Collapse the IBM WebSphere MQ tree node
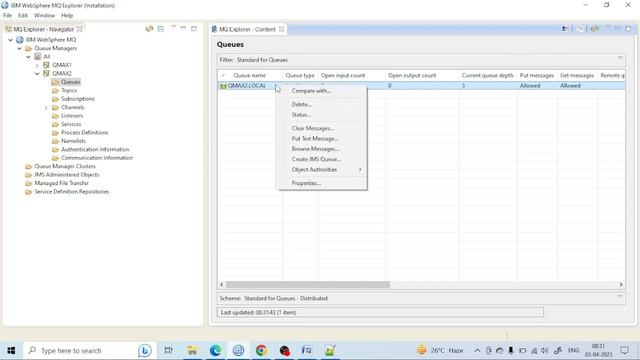Viewport: 640px width, 360px height. coord(11,40)
